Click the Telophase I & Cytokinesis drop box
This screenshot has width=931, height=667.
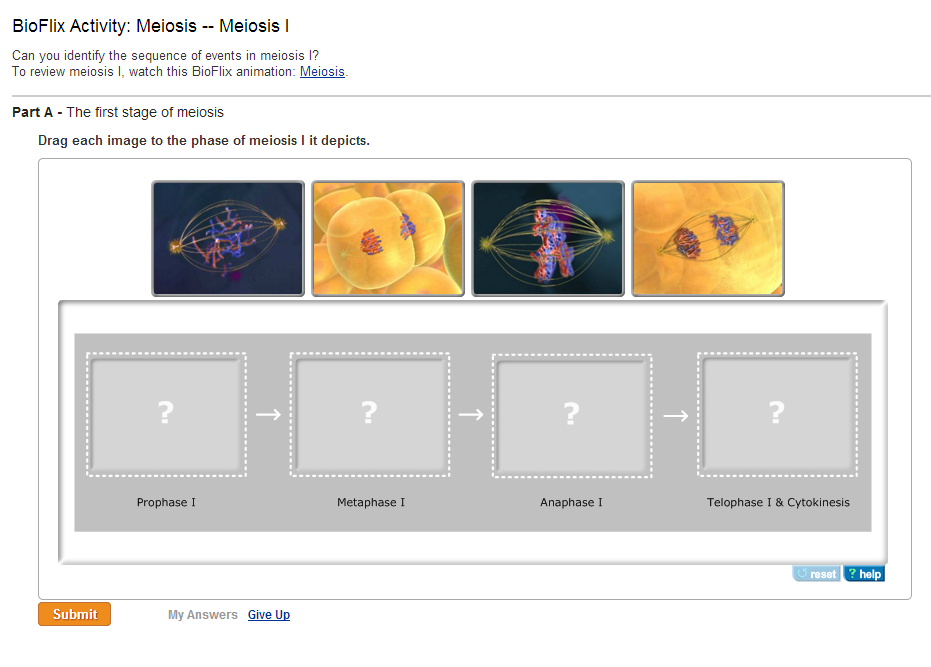pos(777,414)
